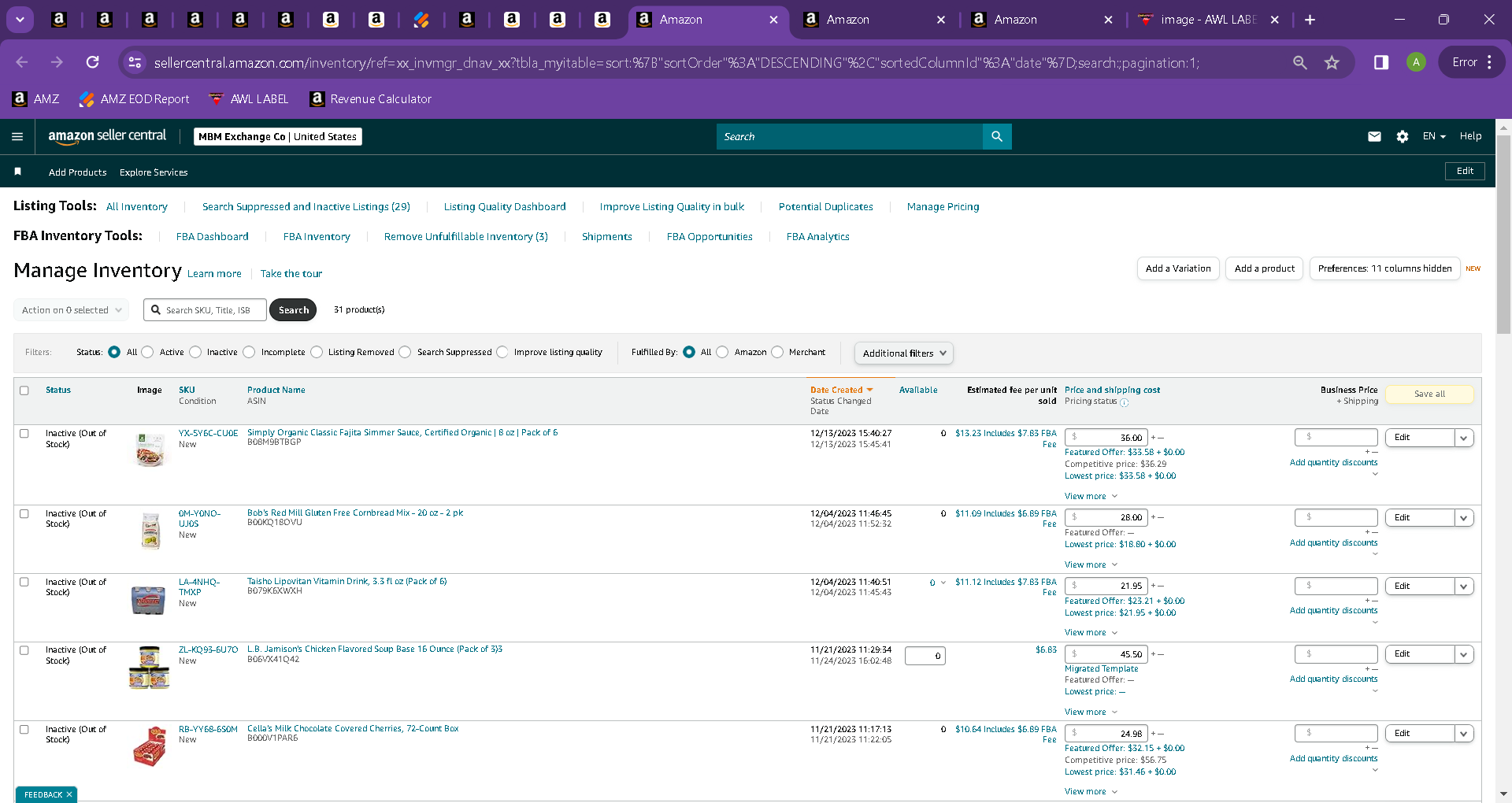Expand the Additional filters dropdown
The height and width of the screenshot is (803, 1512).
click(x=904, y=353)
